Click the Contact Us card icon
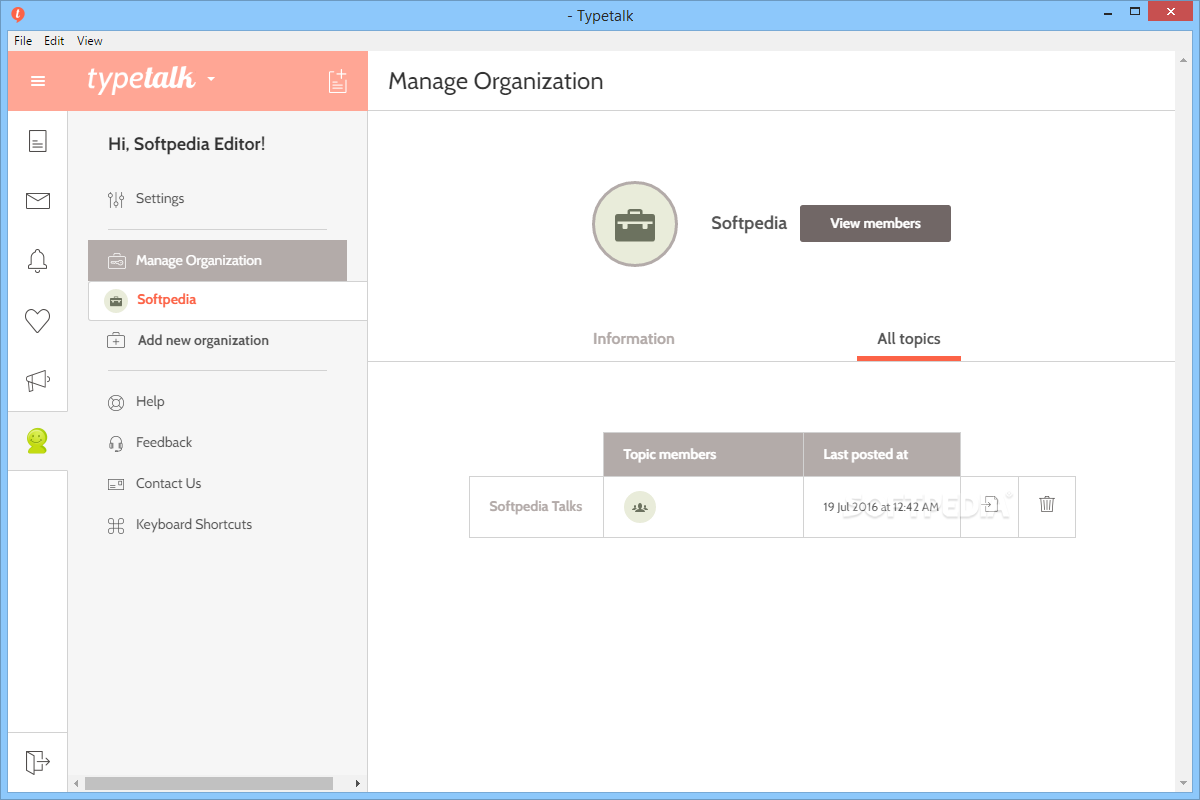1200x800 pixels. click(x=116, y=484)
